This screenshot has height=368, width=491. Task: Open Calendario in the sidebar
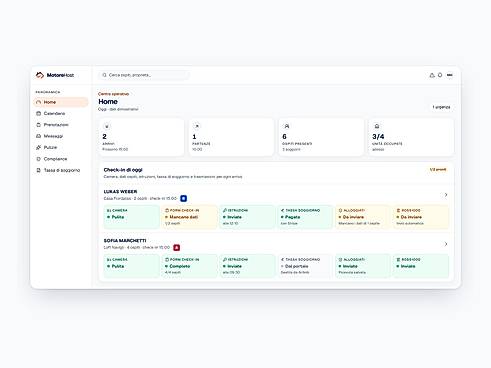(61, 113)
